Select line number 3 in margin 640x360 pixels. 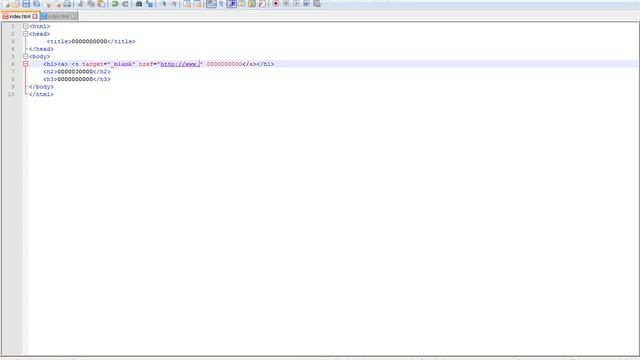[x=13, y=41]
